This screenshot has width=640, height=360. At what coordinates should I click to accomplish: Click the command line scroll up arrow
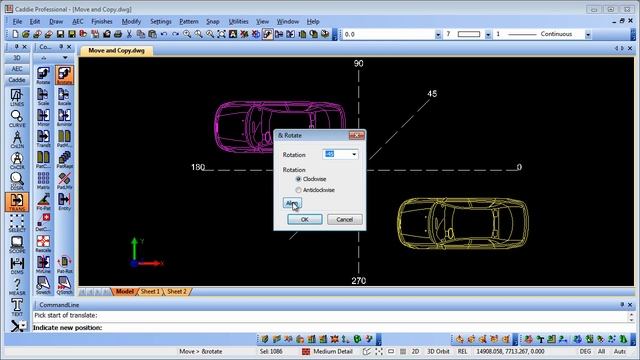point(631,314)
